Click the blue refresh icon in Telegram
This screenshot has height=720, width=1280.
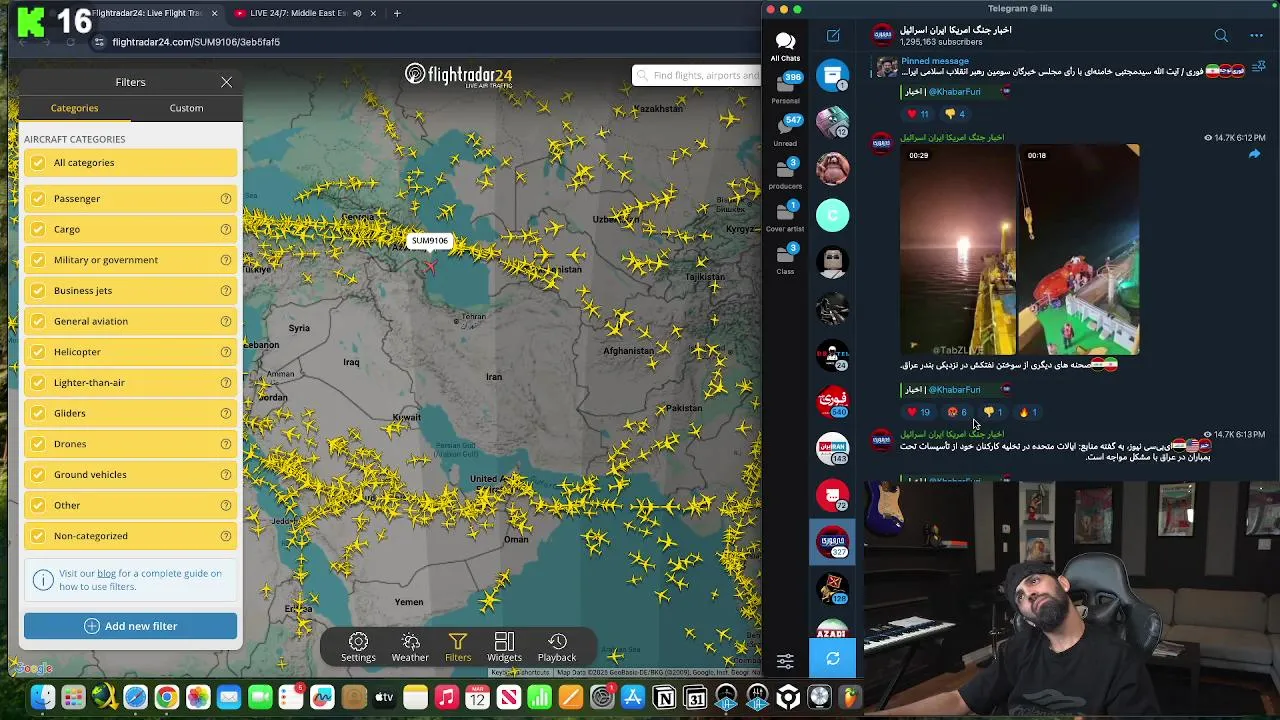click(x=833, y=659)
